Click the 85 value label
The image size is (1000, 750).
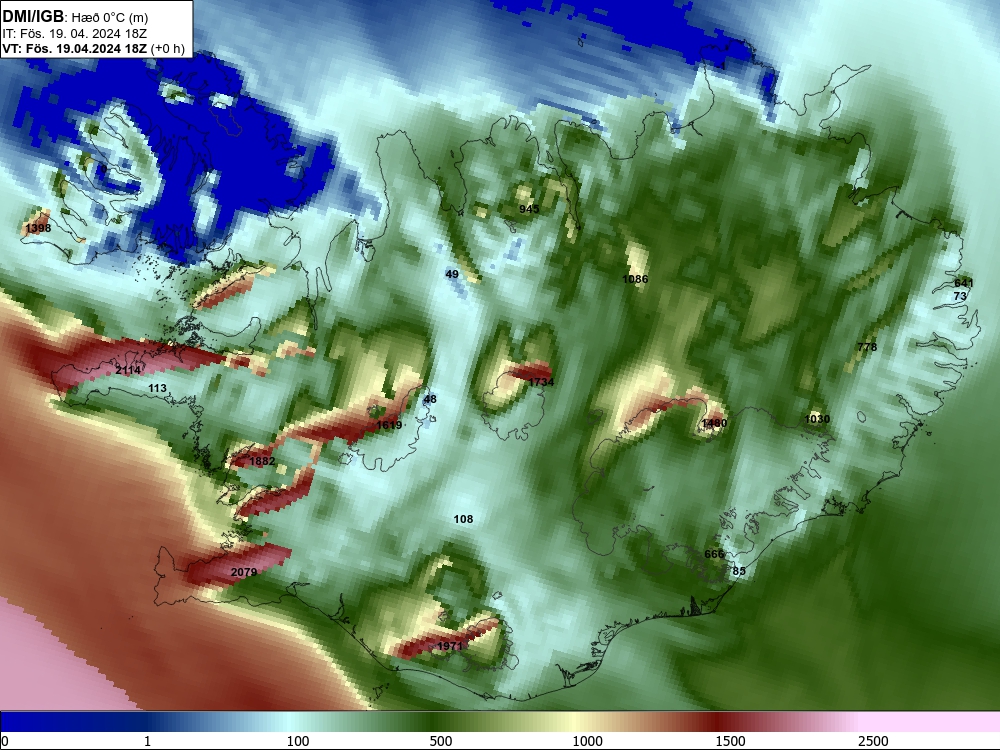tap(739, 571)
